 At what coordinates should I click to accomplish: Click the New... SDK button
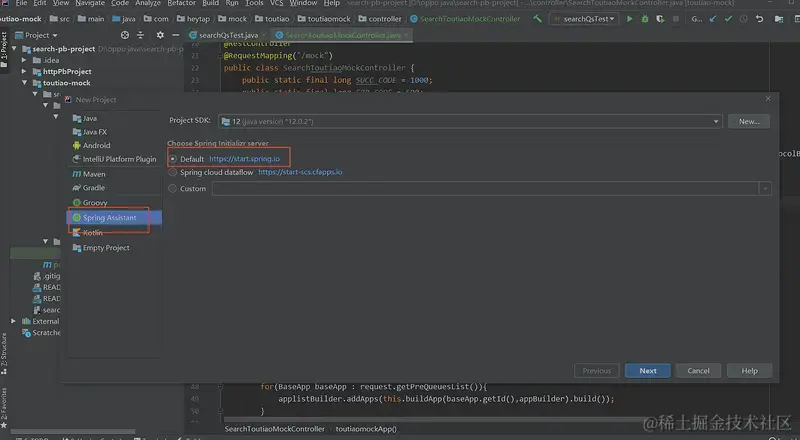pyautogui.click(x=748, y=121)
